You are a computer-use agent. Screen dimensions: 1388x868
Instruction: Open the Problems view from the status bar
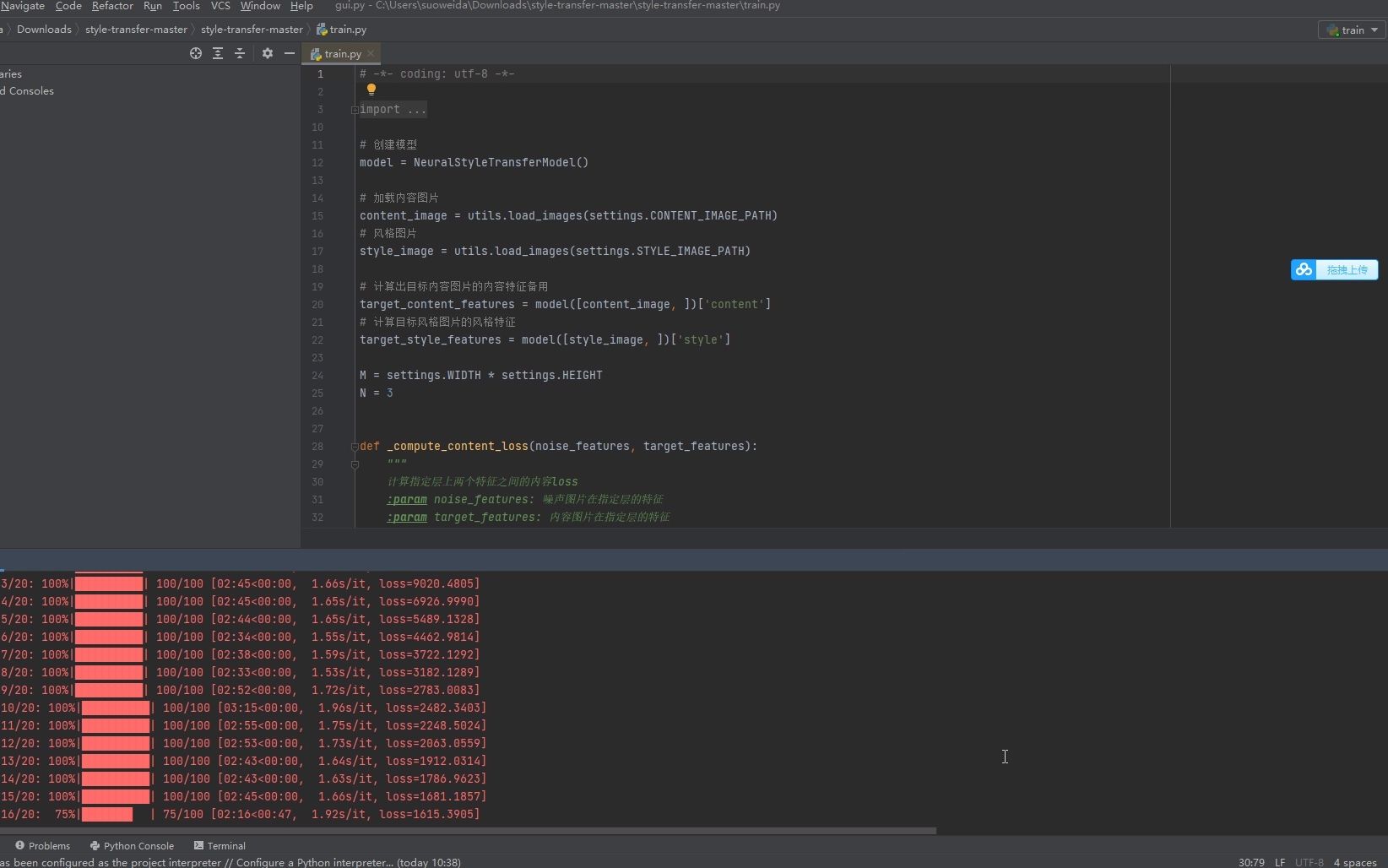coord(42,845)
